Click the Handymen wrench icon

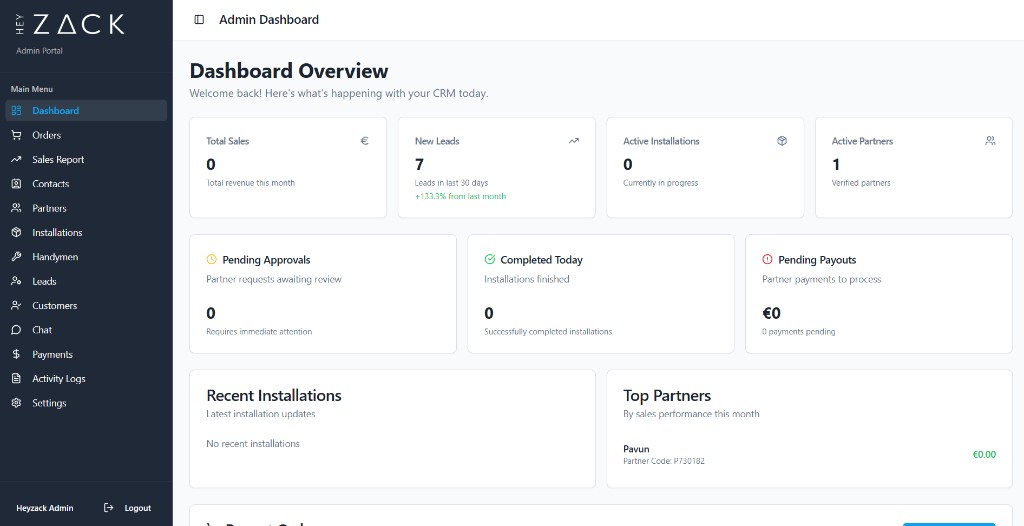click(x=16, y=257)
